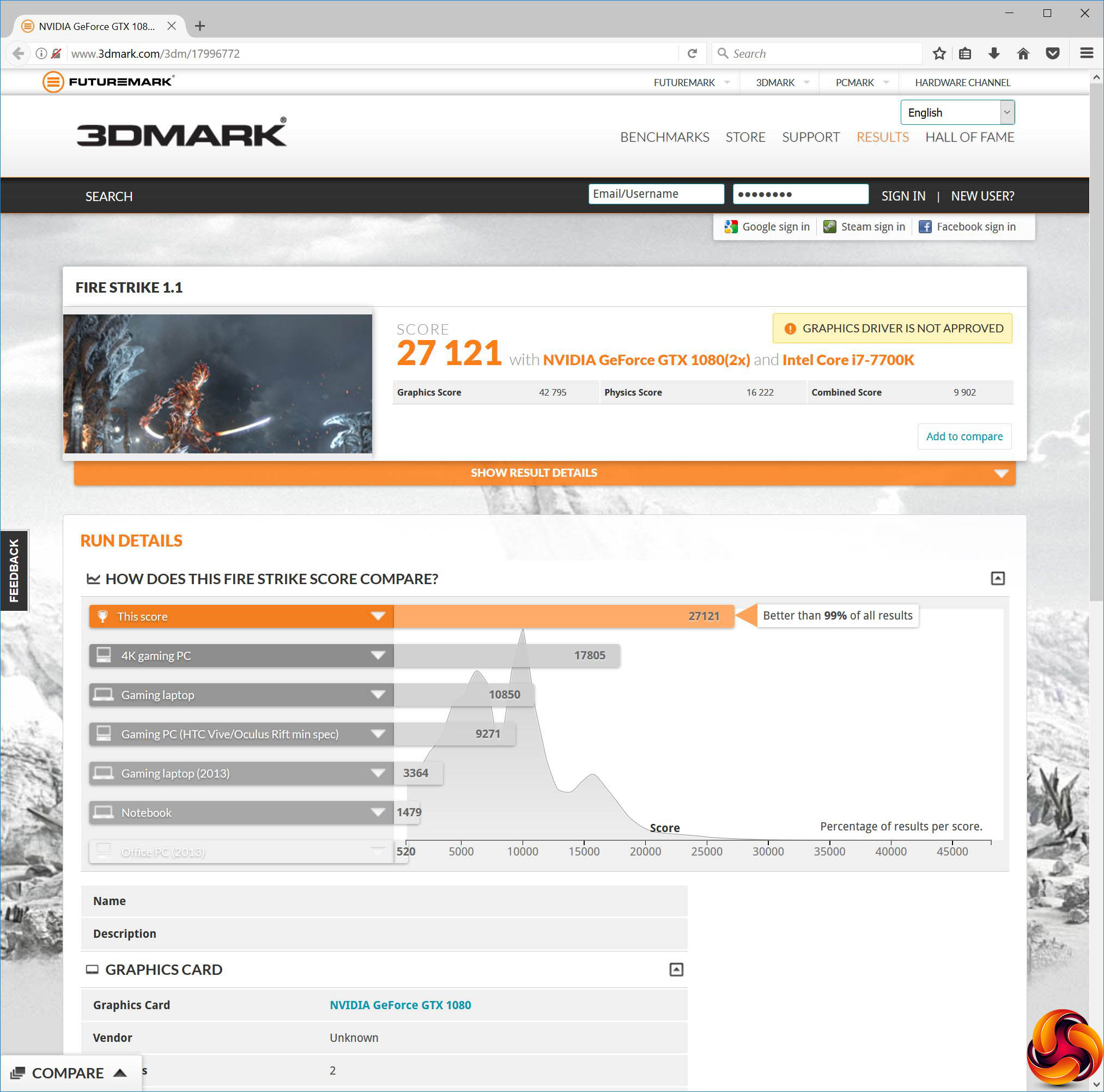Click the page vertical scrollbar

pos(1095,343)
